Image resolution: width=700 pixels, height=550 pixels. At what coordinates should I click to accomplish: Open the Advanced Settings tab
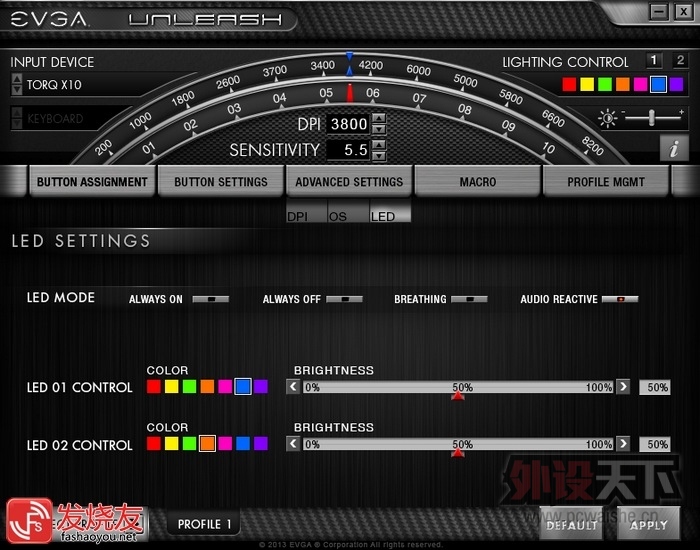349,181
